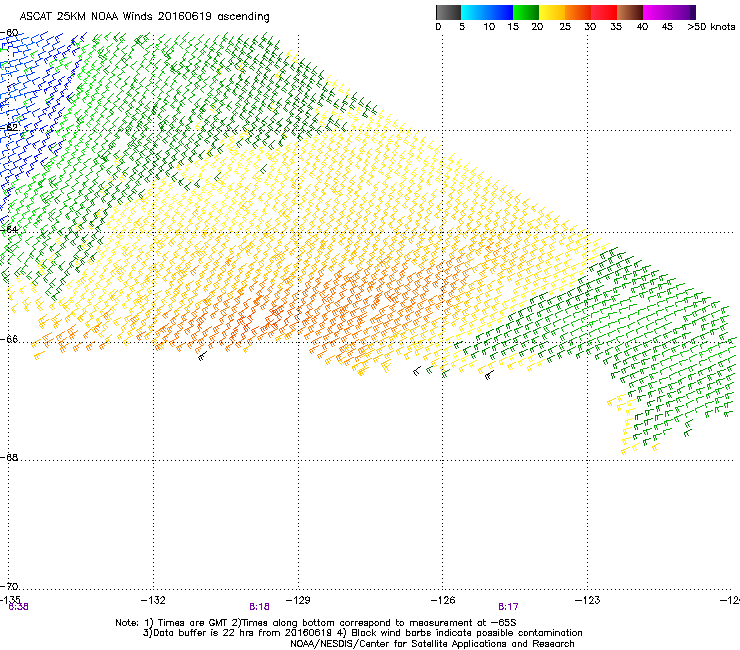740x650 pixels.
Task: Click the legend label '45'
Action: click(x=667, y=27)
